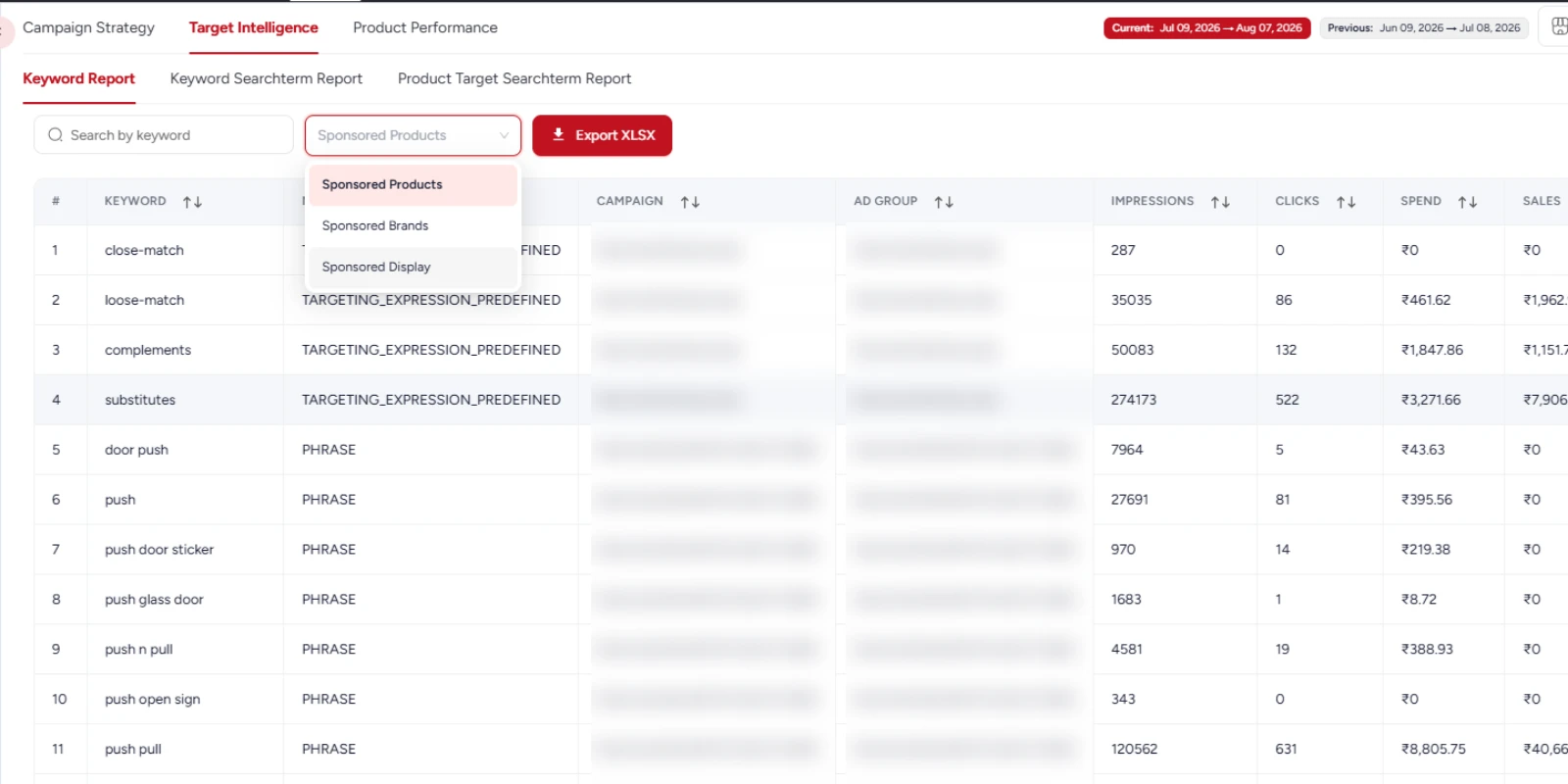Click clicks value 522
The image size is (1568, 784).
point(1287,400)
